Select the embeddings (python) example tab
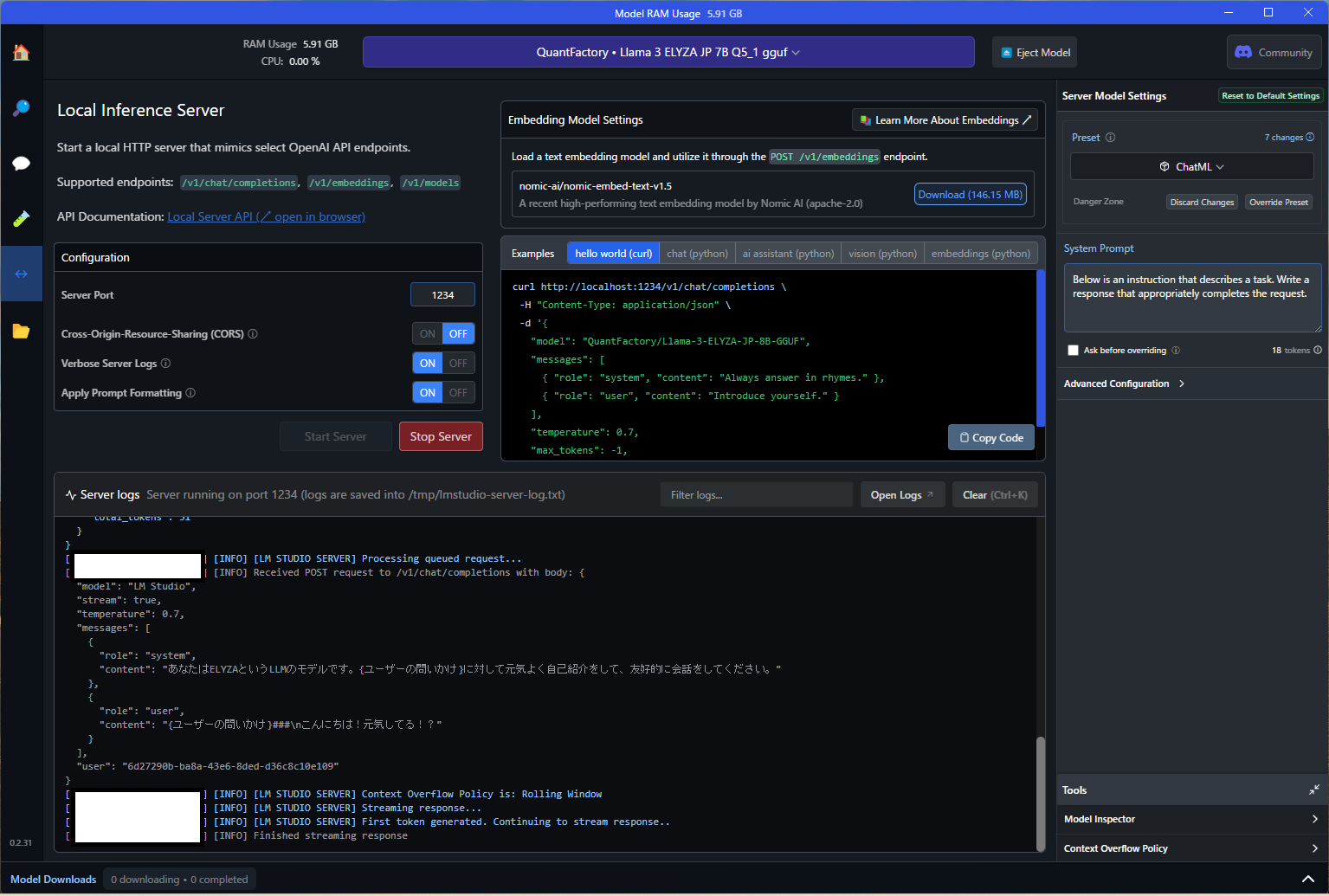 coord(981,254)
